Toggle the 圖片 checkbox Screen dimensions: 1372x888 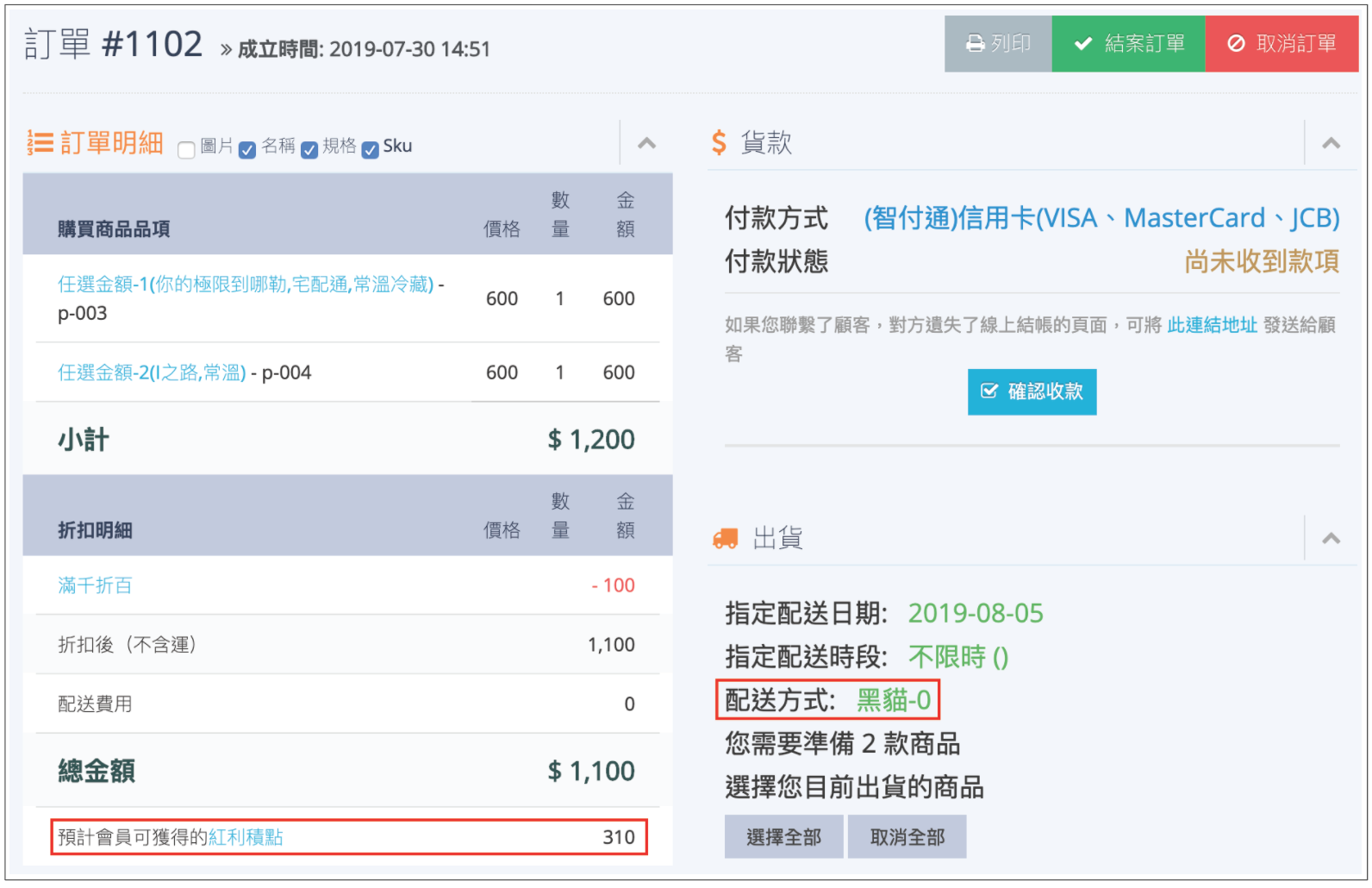click(186, 150)
